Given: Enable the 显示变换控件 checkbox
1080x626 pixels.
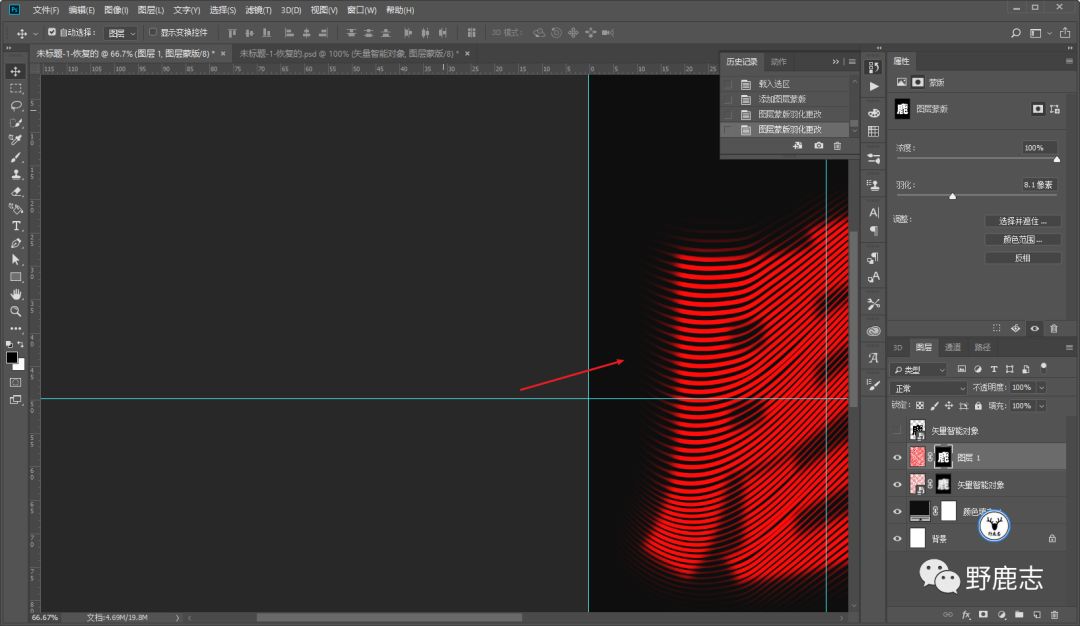Looking at the screenshot, I should tap(153, 33).
